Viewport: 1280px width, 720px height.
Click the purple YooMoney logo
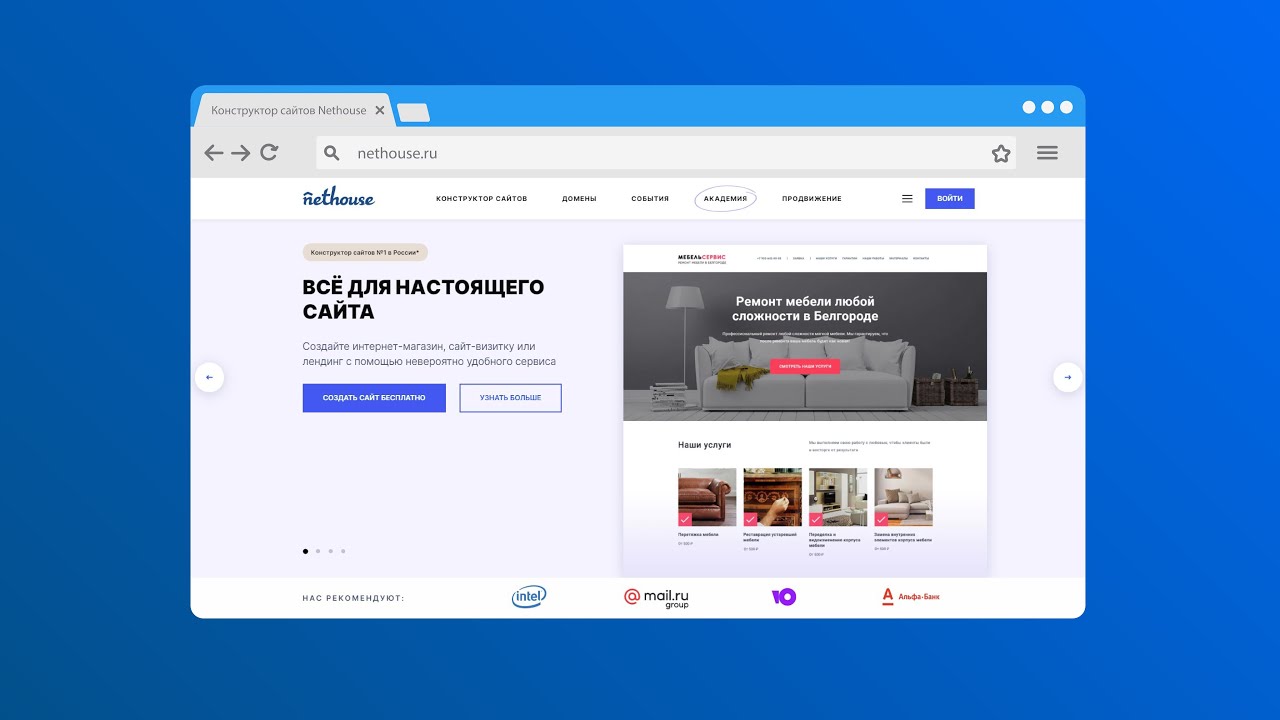coord(784,597)
